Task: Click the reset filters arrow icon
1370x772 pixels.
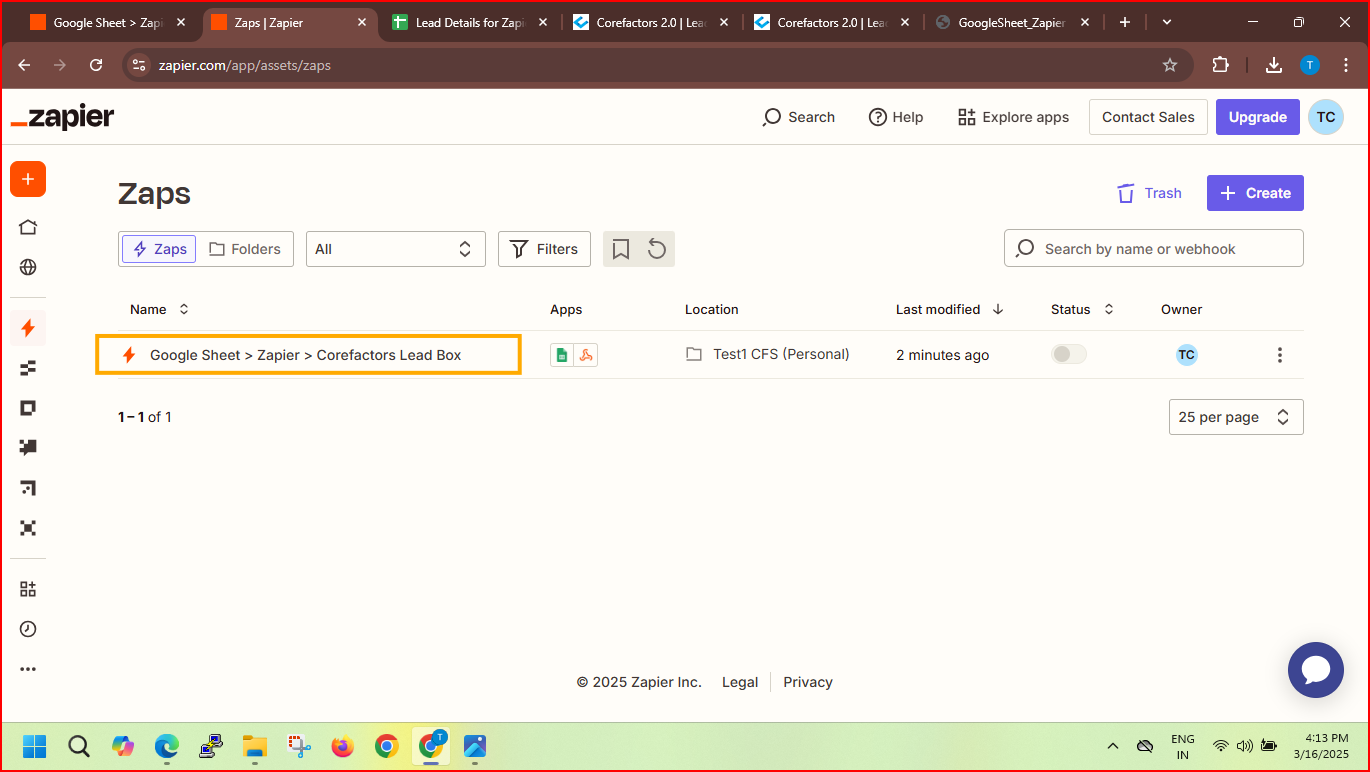Action: 657,249
